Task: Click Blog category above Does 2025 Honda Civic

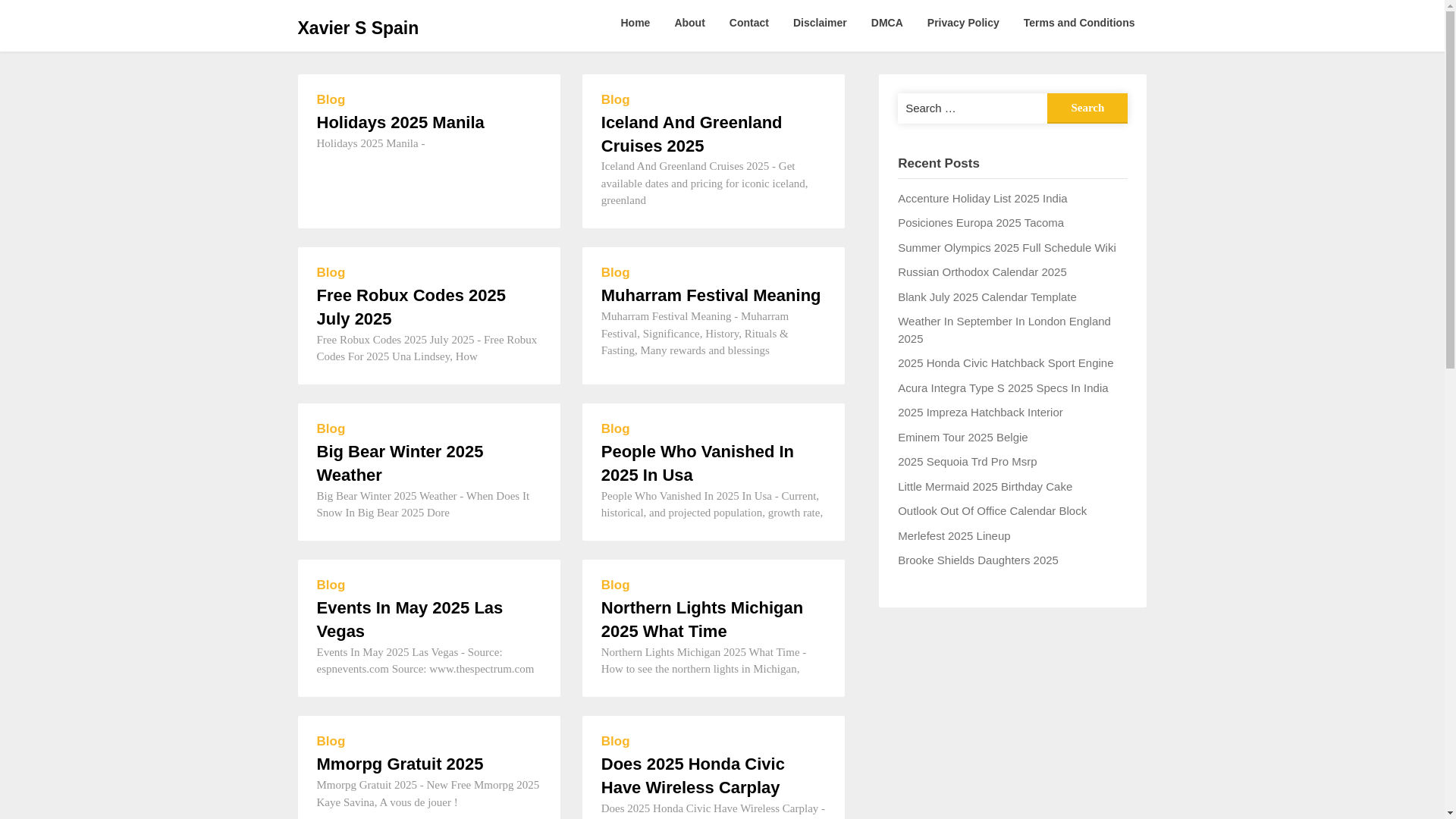Action: [615, 741]
